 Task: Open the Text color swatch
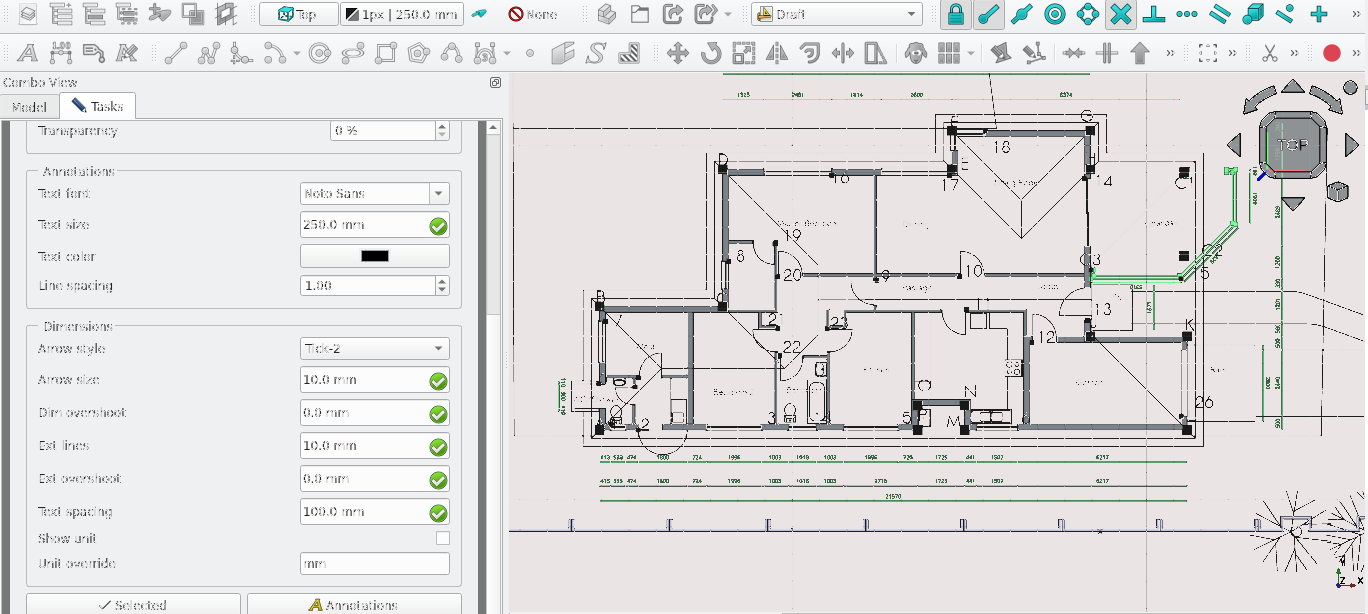click(x=374, y=256)
